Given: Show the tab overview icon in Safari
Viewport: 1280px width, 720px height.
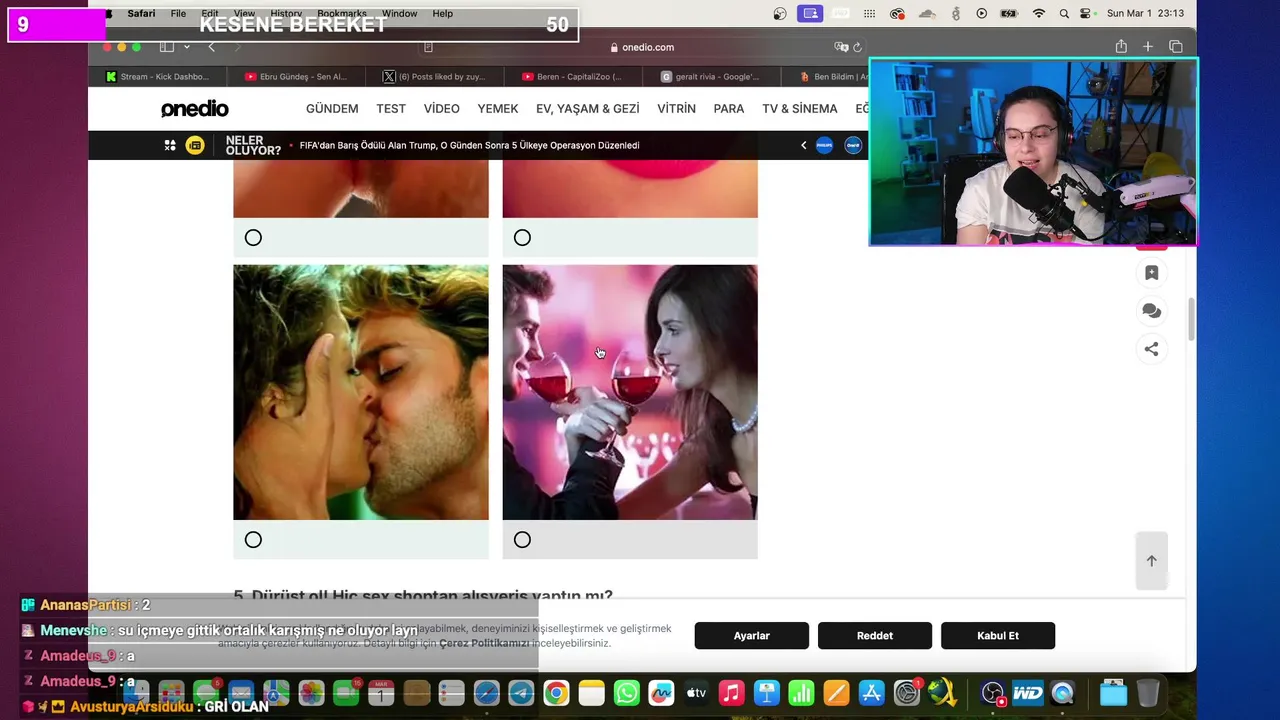Looking at the screenshot, I should tap(1176, 47).
